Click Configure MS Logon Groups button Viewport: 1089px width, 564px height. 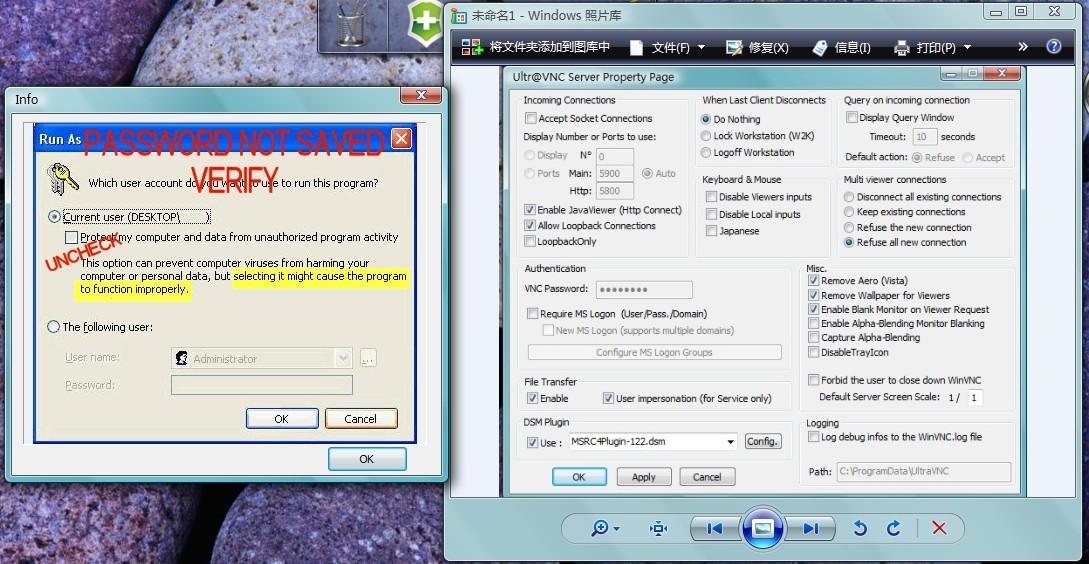654,352
